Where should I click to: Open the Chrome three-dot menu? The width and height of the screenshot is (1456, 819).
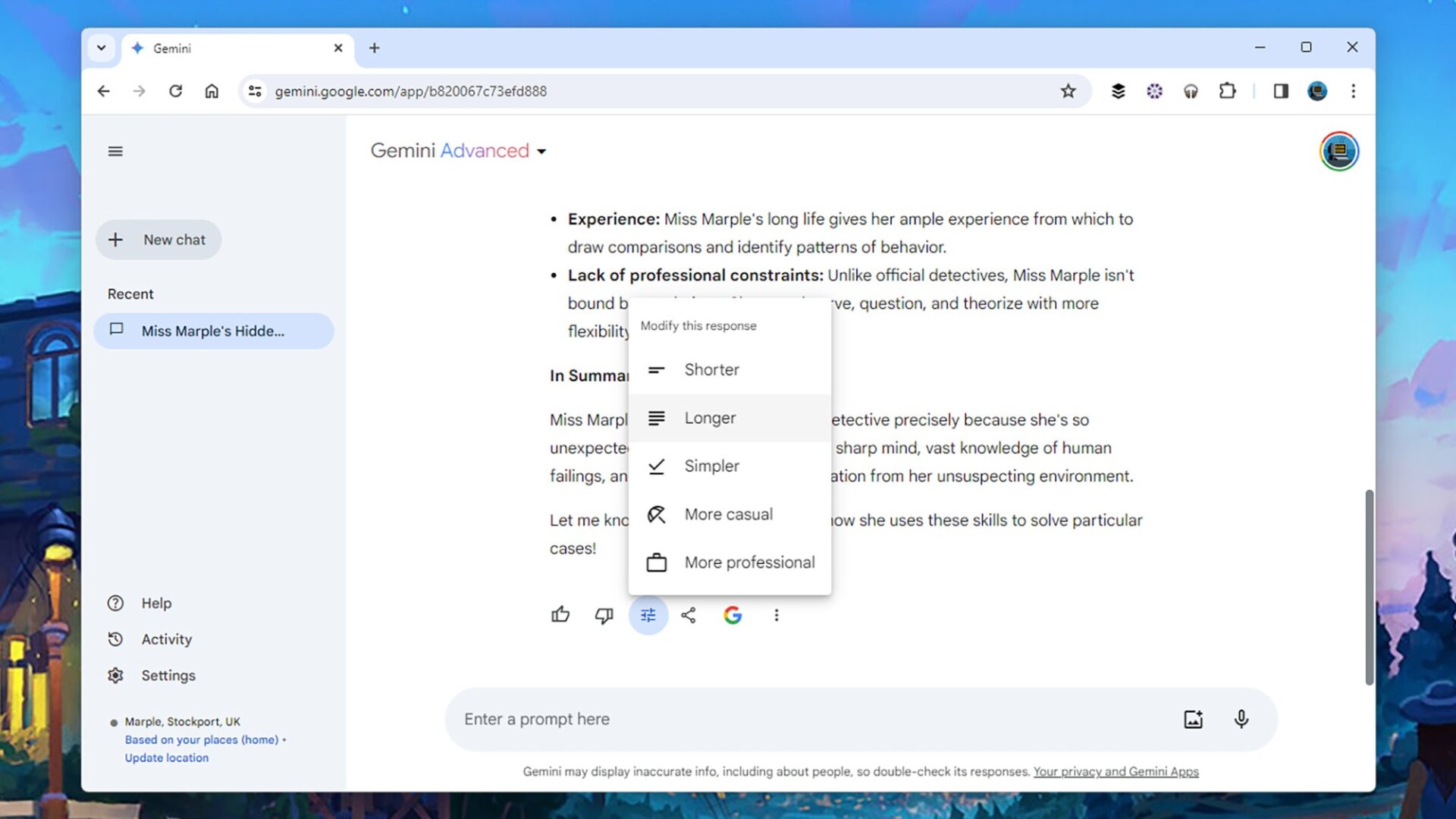tap(1353, 91)
